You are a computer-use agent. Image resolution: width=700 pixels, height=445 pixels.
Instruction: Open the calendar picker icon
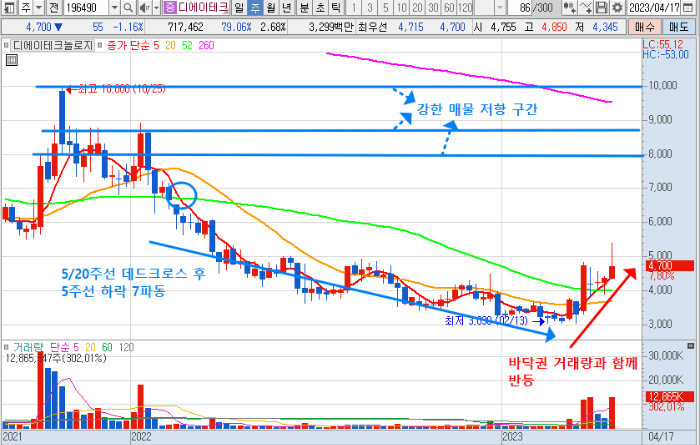(688, 7)
